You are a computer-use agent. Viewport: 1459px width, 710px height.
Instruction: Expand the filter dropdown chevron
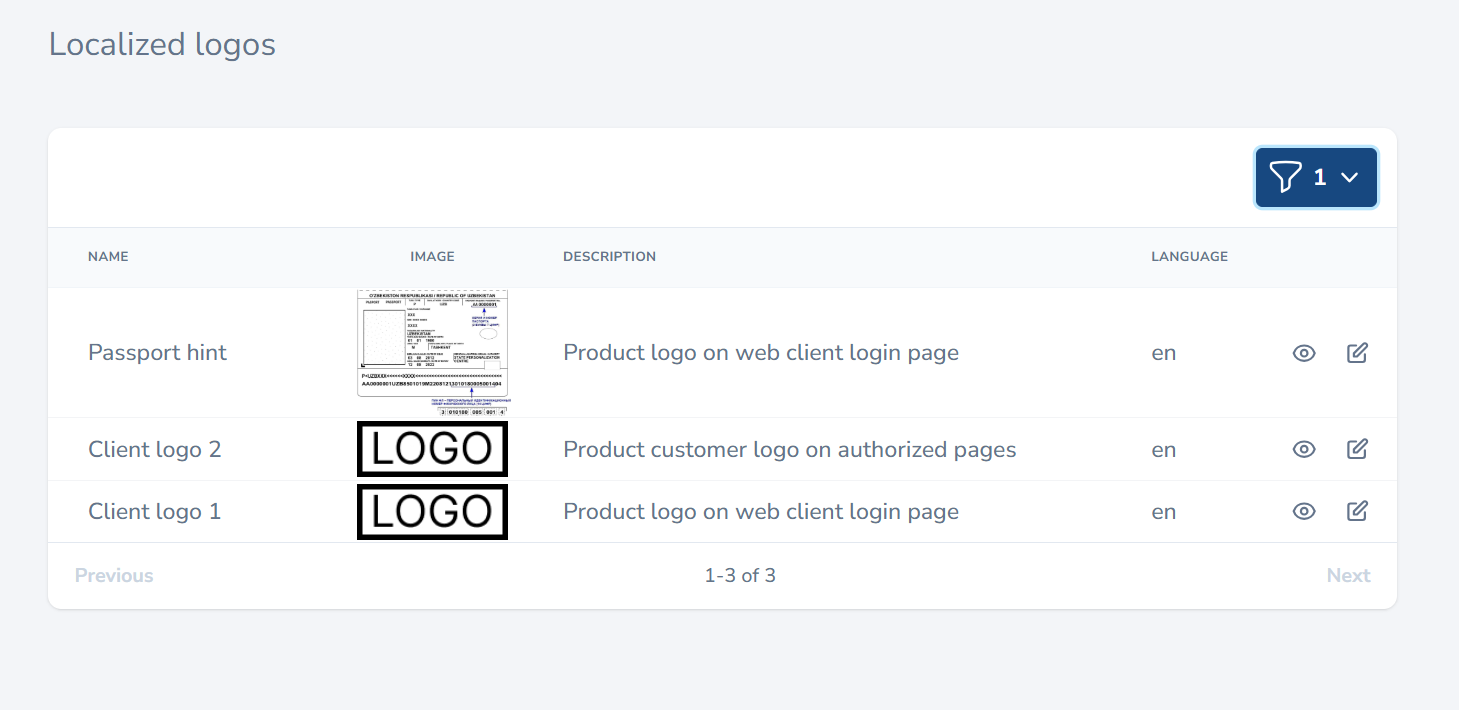coord(1349,178)
